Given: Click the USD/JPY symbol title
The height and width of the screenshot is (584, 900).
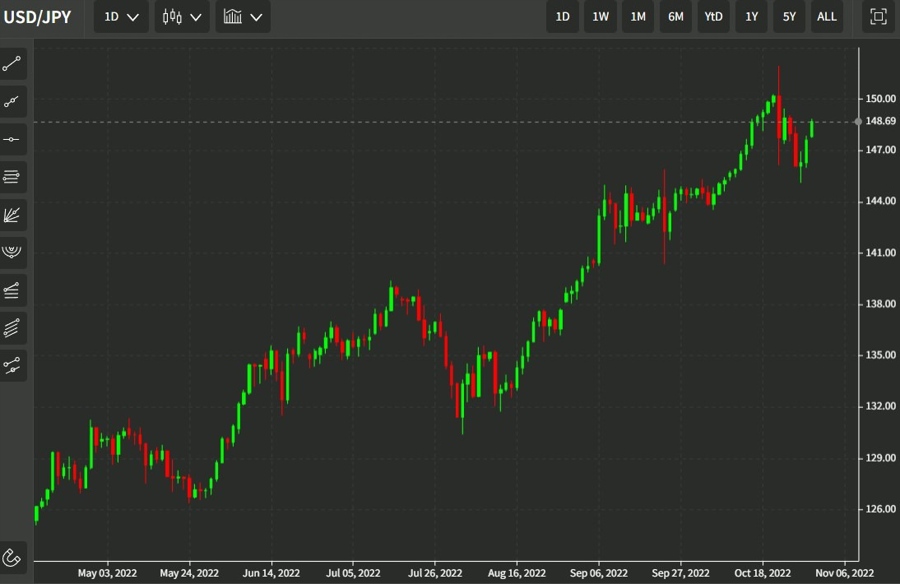Looking at the screenshot, I should pos(37,17).
